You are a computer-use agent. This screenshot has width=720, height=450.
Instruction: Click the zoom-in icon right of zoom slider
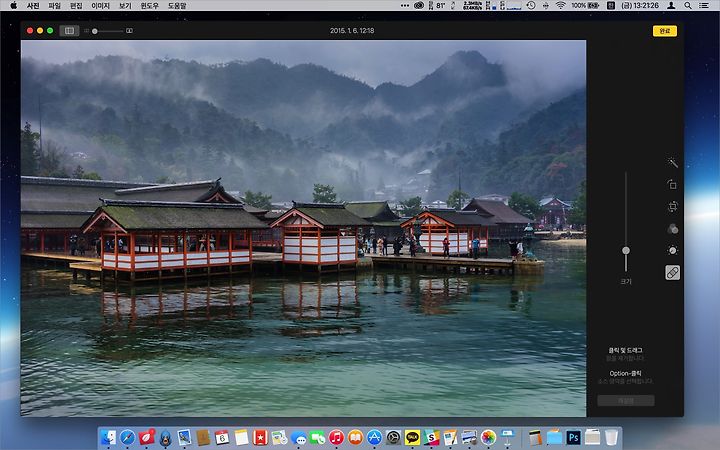click(x=129, y=31)
